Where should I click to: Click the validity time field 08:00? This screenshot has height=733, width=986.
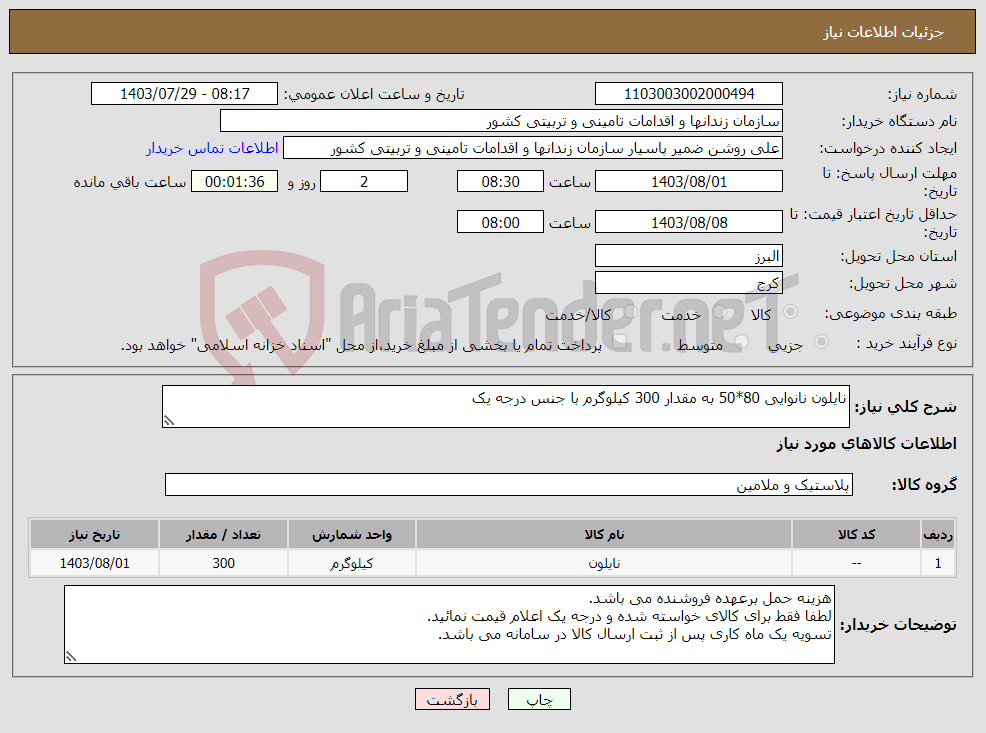tap(500, 222)
